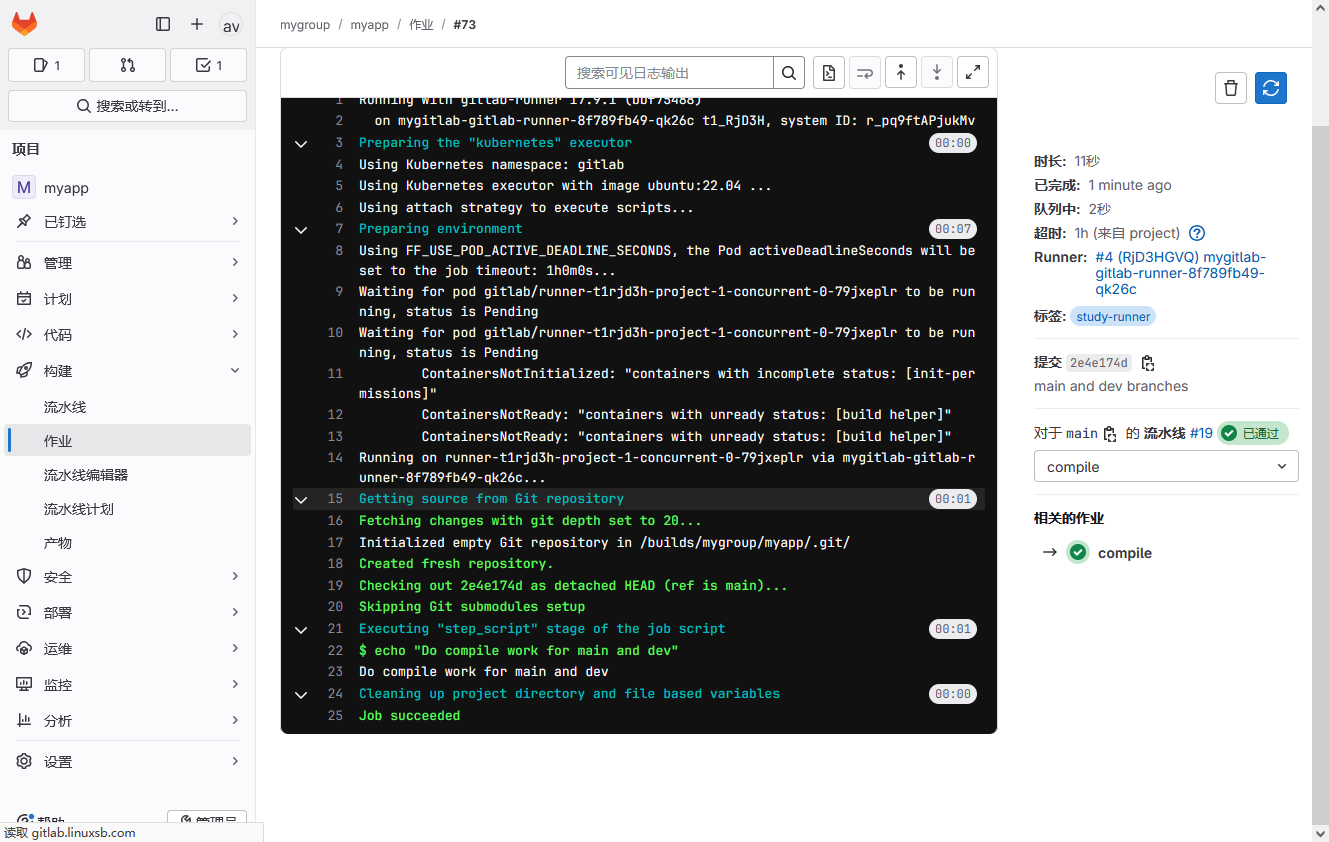Open 流水线编辑器 from the sidebar
The width and height of the screenshot is (1329, 842).
coord(127,475)
